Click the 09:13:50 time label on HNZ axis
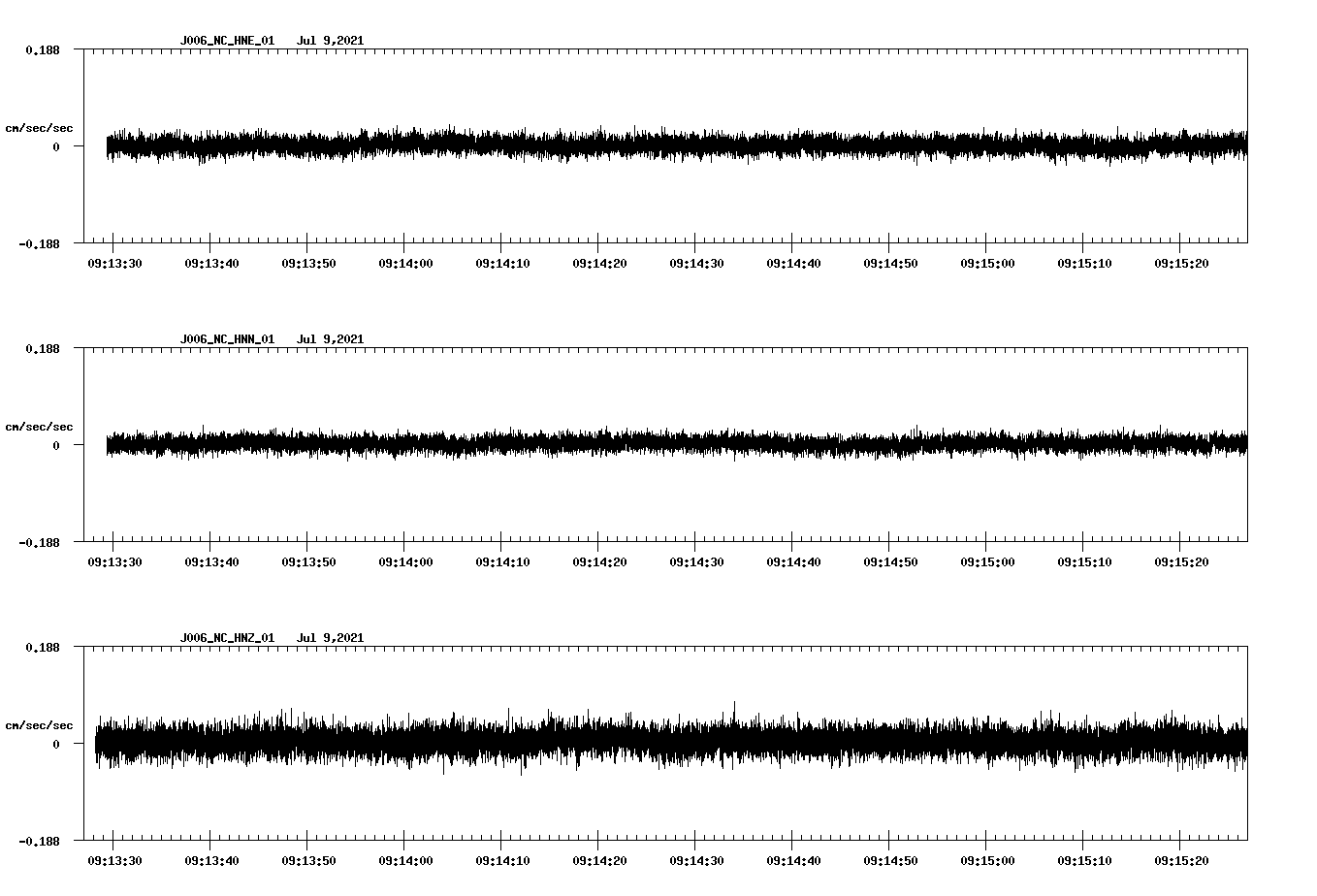 308,861
